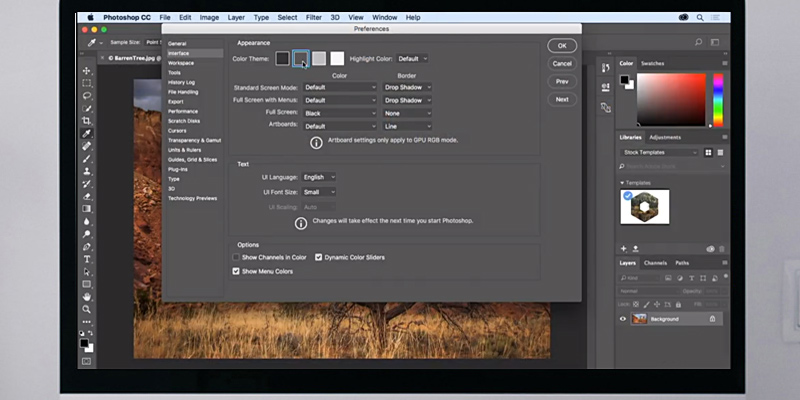800x400 pixels.
Task: Select the Quick Selection tool
Action: (87, 108)
